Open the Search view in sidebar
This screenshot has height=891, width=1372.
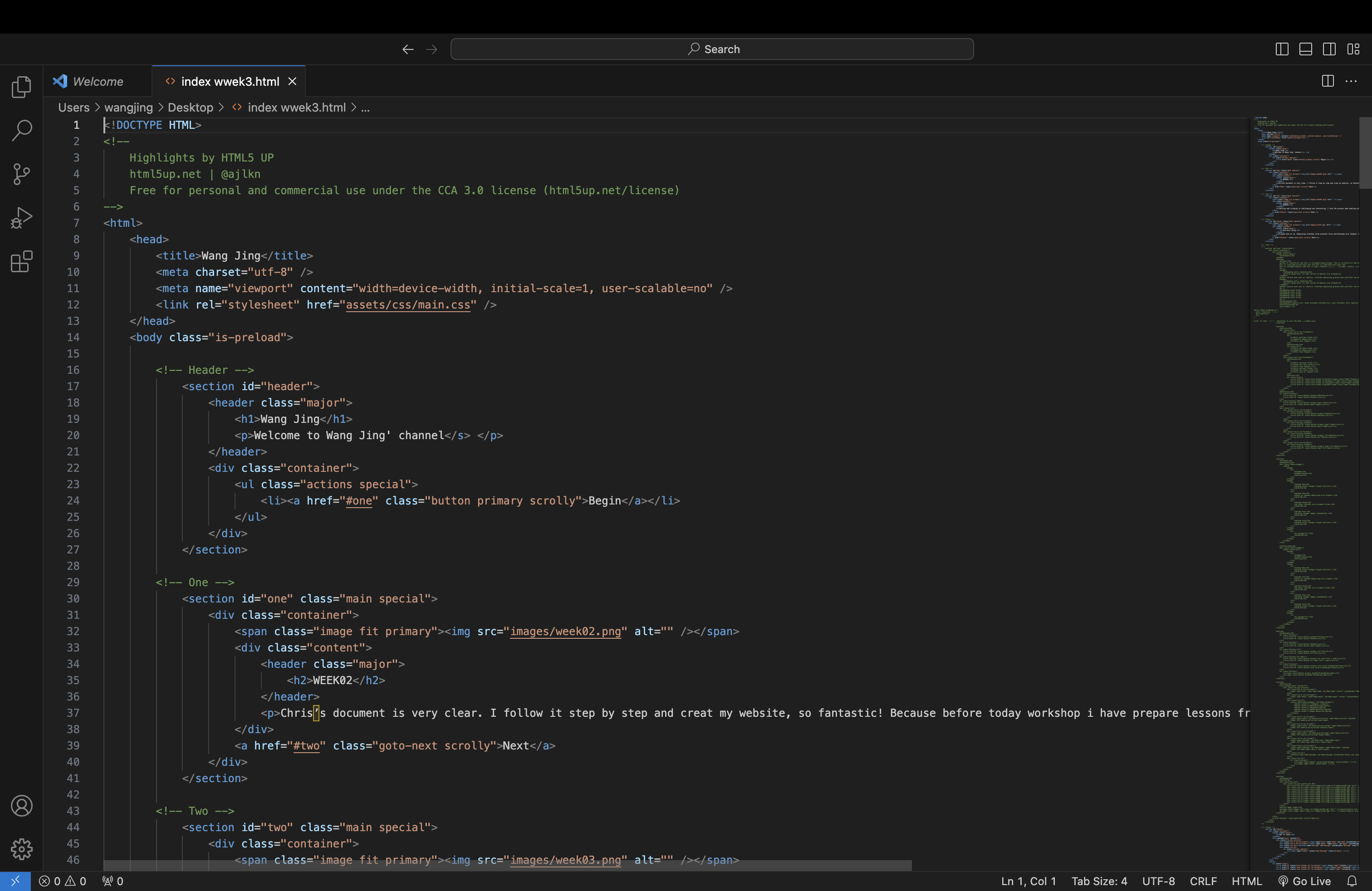(21, 130)
